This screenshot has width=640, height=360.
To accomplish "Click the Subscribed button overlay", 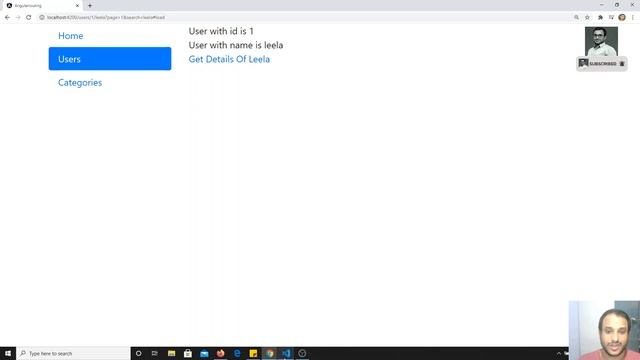I will click(x=602, y=64).
